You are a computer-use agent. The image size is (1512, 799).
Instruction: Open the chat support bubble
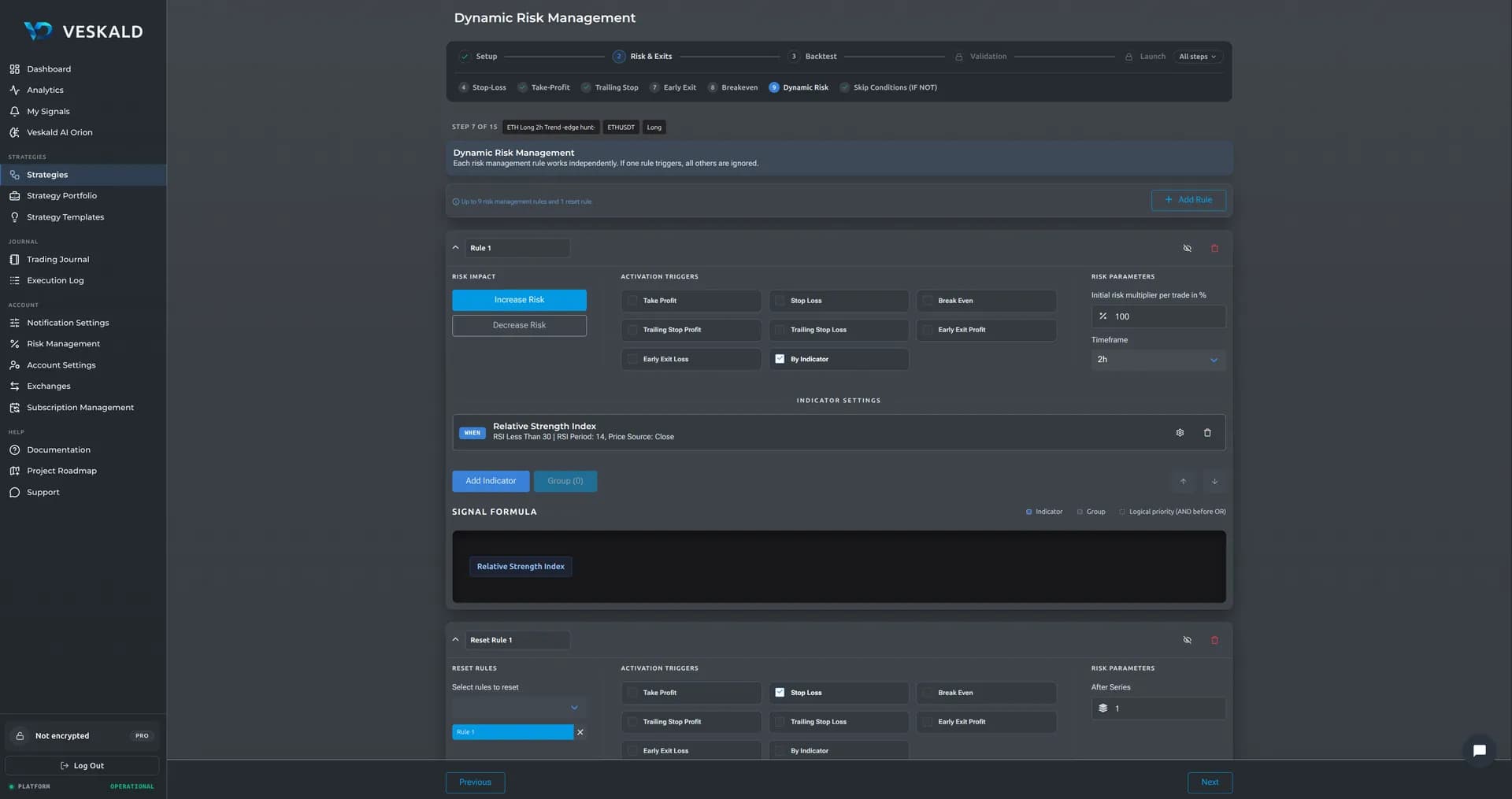coord(1479,750)
